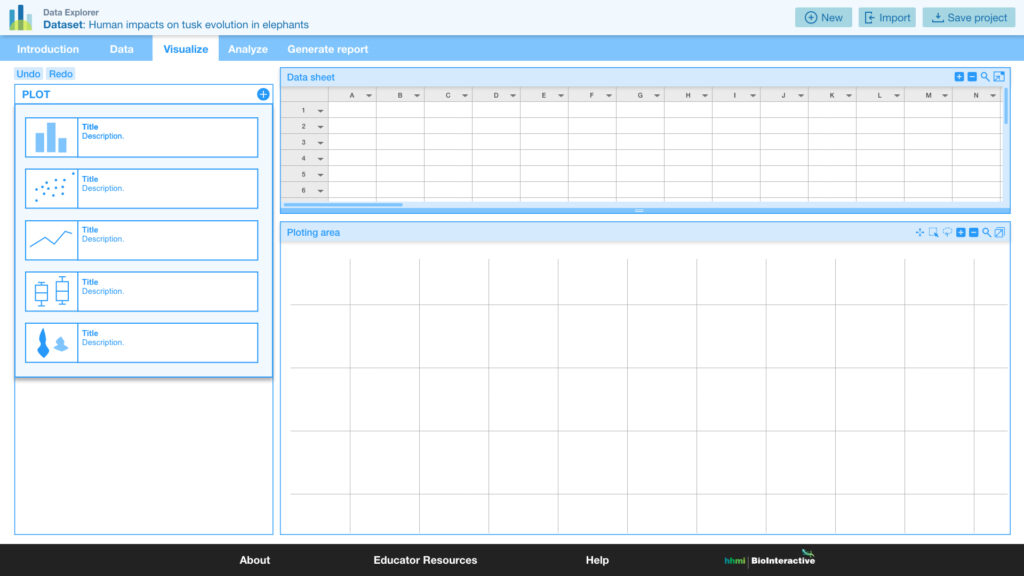Add a new plot with the plus icon
The image size is (1024, 576).
(263, 94)
